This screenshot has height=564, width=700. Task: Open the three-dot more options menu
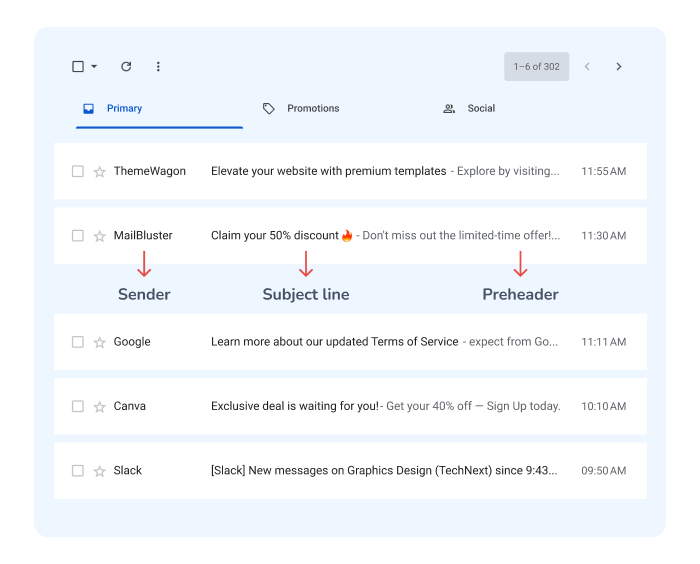158,67
